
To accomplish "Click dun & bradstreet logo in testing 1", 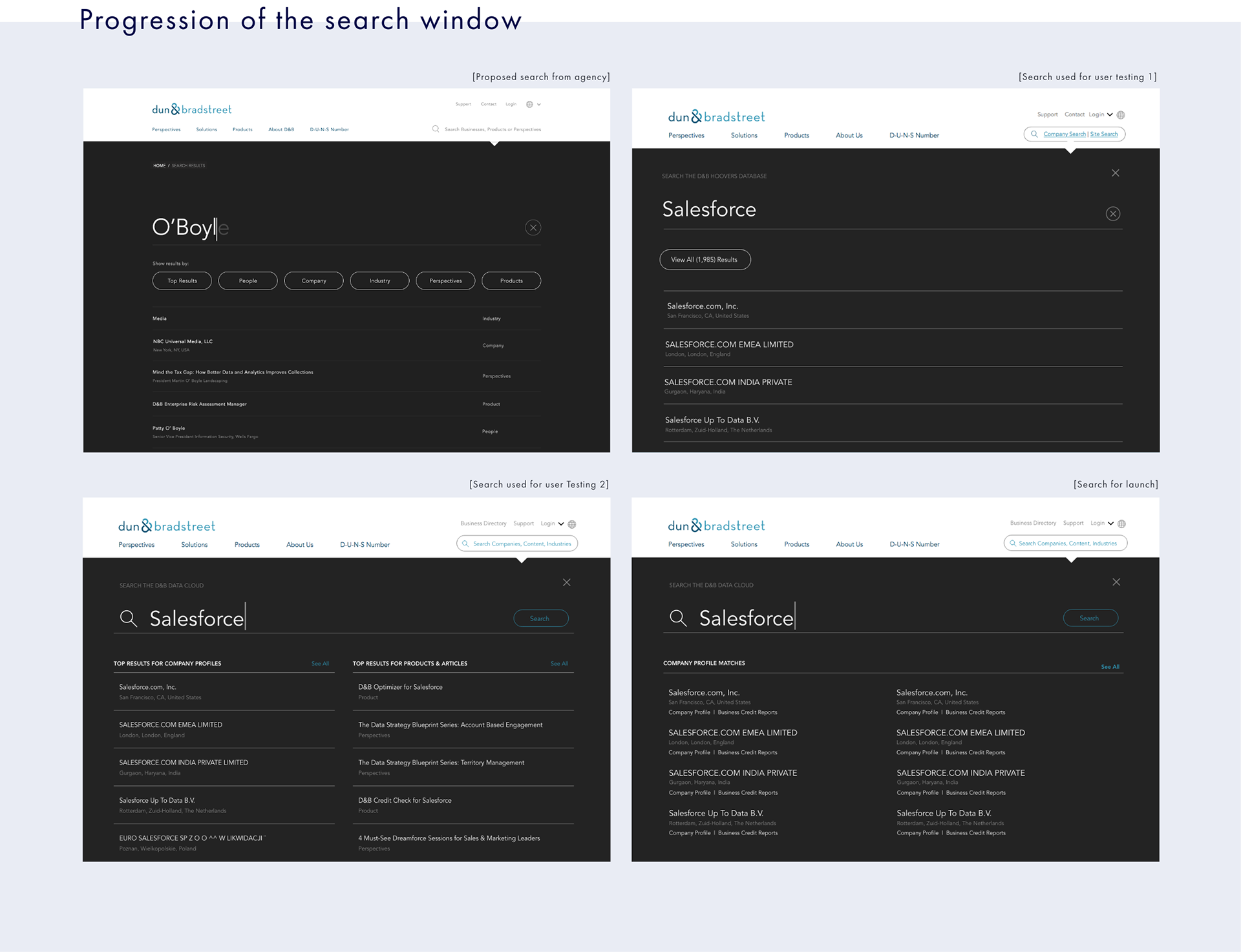I will point(716,117).
